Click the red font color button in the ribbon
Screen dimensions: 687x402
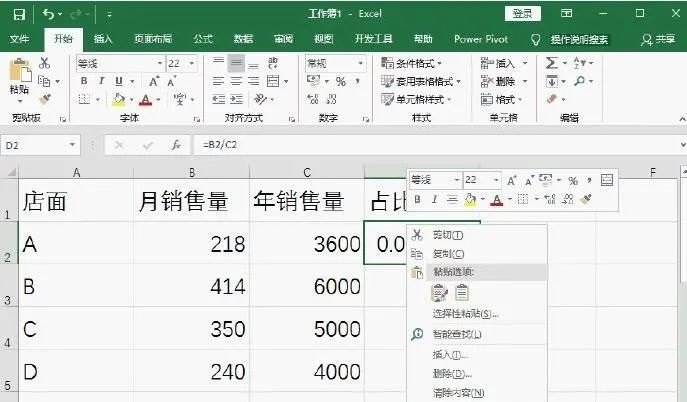click(x=146, y=100)
